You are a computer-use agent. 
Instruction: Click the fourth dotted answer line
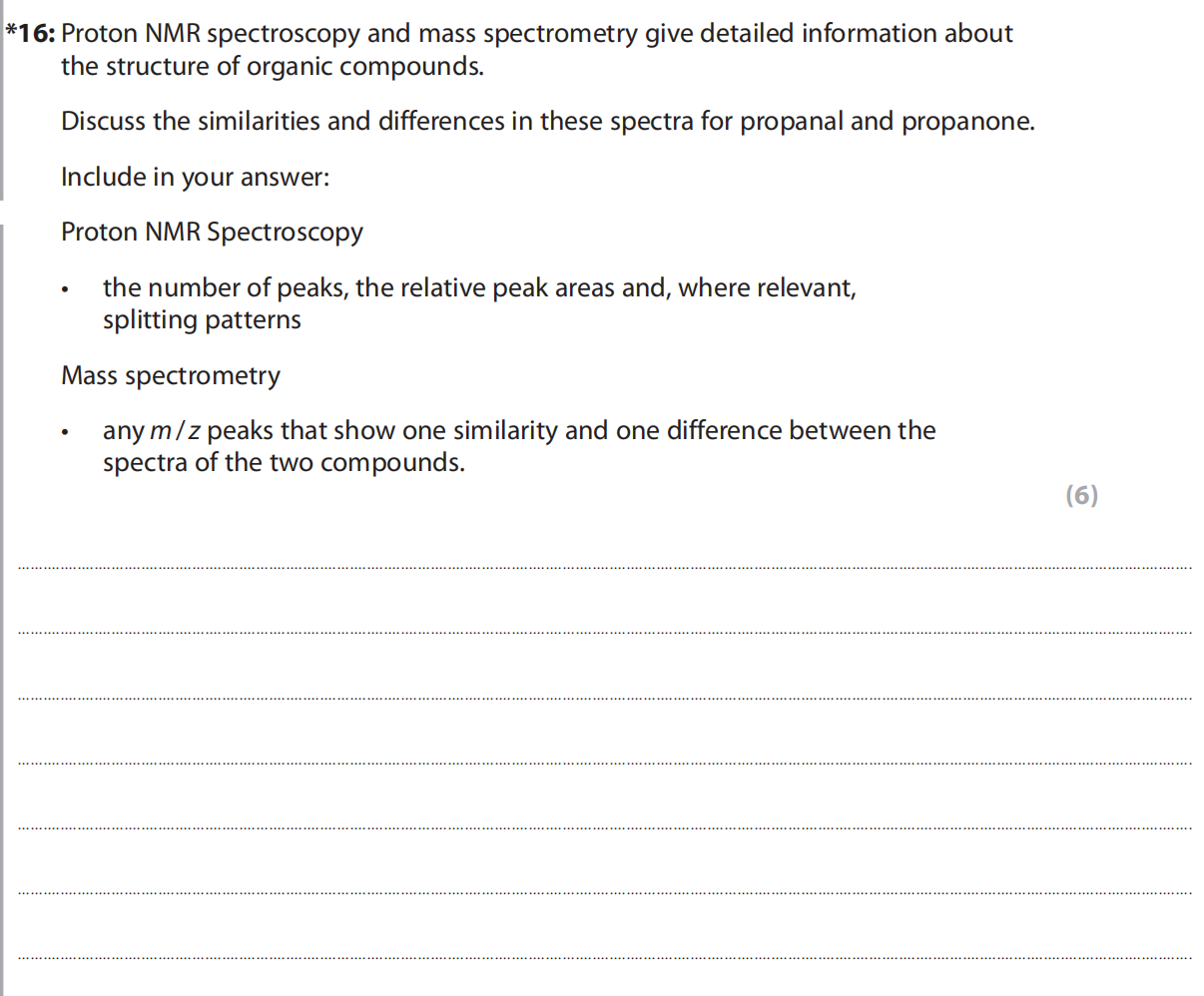tap(604, 763)
